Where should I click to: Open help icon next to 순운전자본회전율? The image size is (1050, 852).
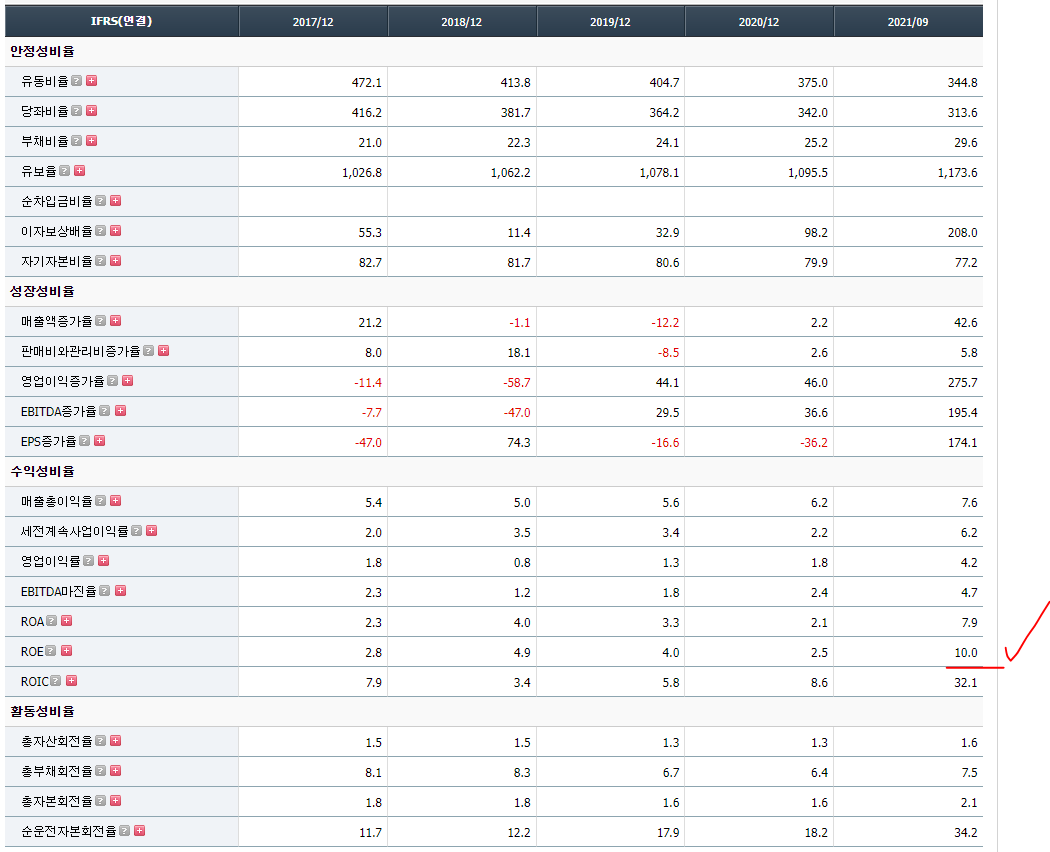point(125,831)
